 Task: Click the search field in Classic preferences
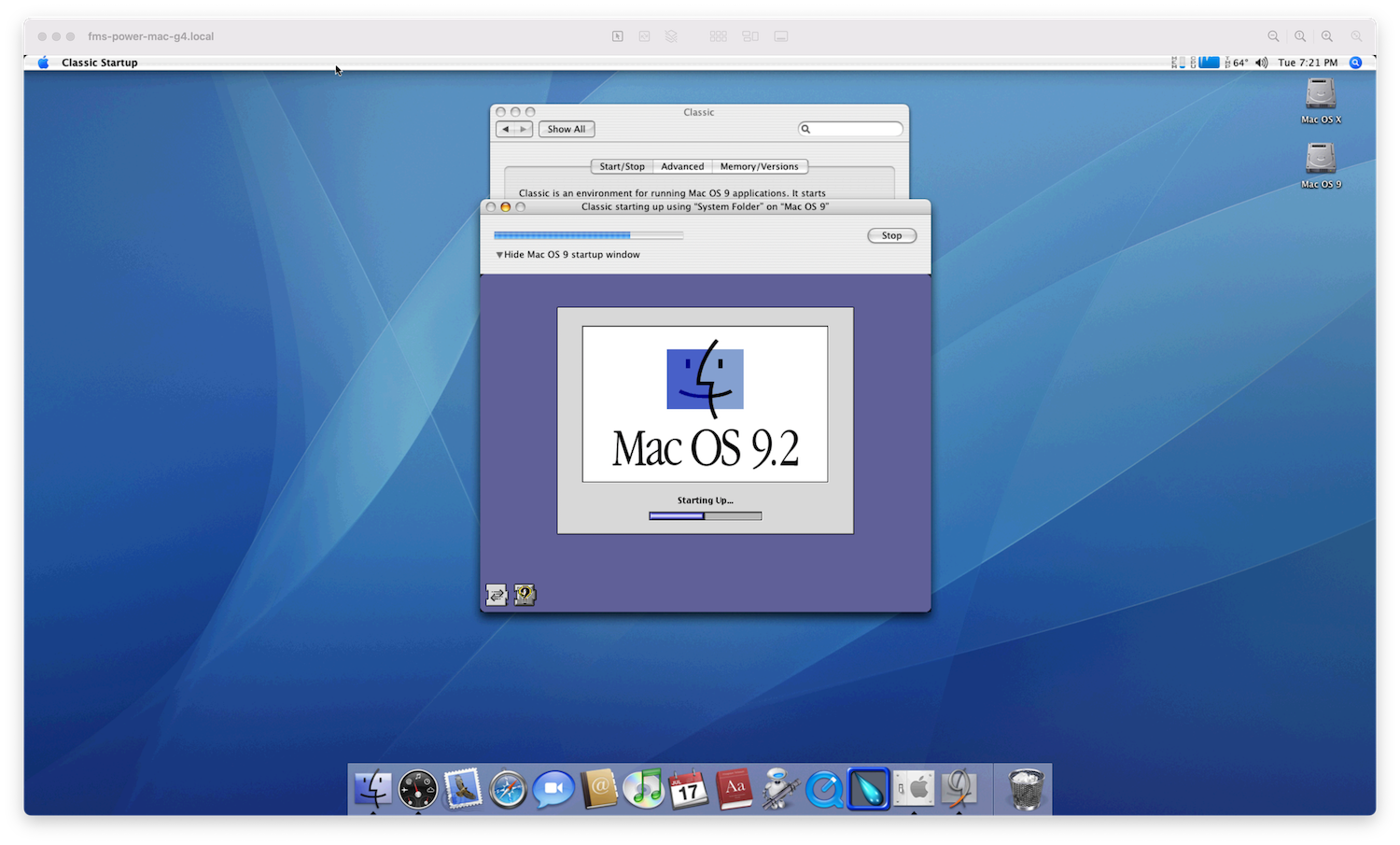coord(850,129)
